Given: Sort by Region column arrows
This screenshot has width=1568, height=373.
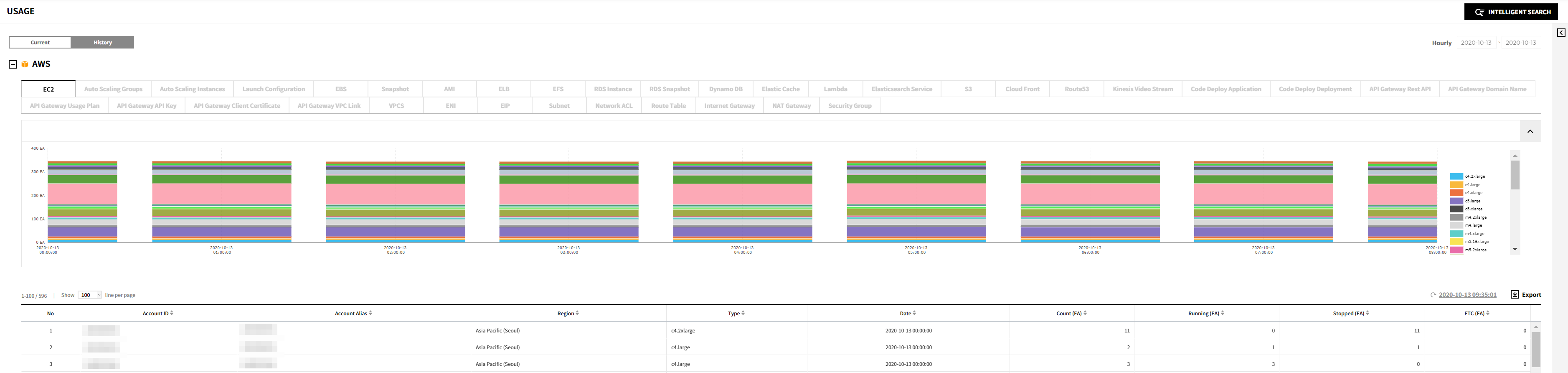Looking at the screenshot, I should pos(577,313).
